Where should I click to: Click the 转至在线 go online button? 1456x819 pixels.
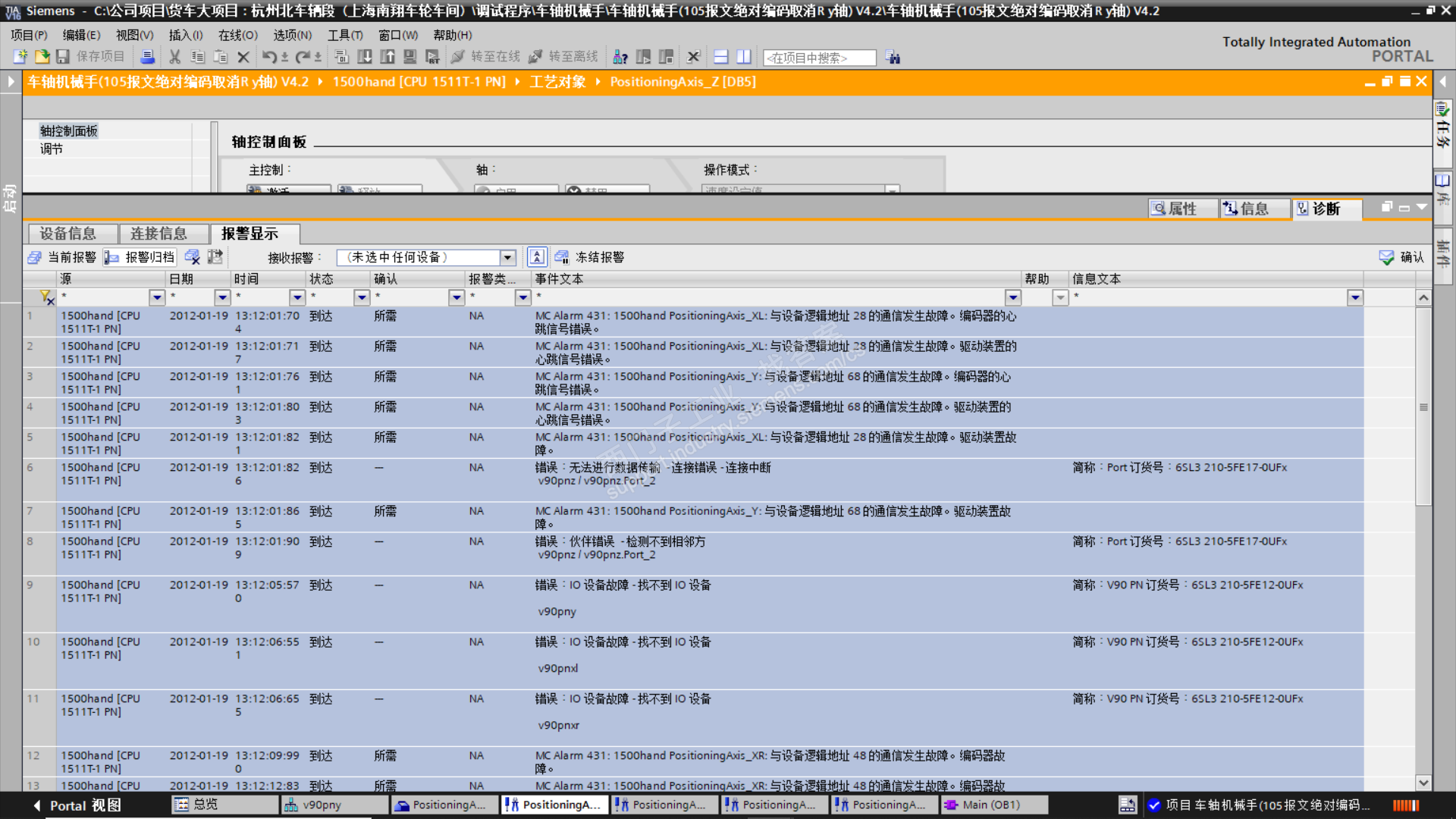pos(485,57)
